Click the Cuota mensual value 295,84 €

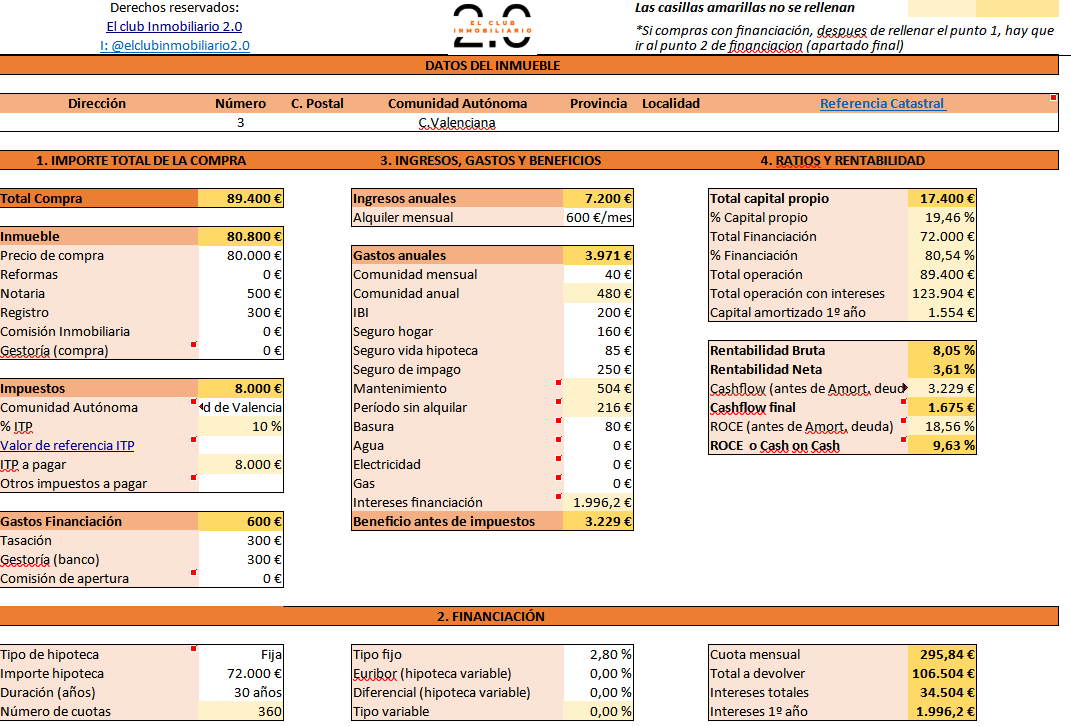942,655
